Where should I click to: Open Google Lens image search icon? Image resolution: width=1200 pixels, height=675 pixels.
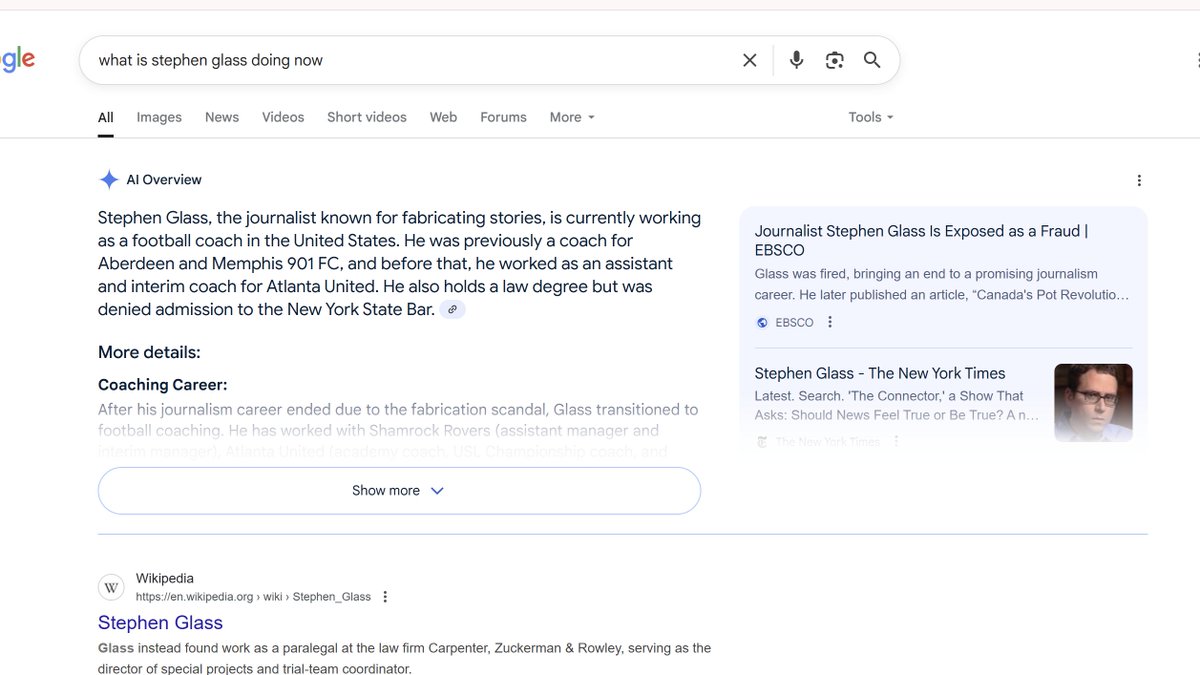pyautogui.click(x=834, y=60)
